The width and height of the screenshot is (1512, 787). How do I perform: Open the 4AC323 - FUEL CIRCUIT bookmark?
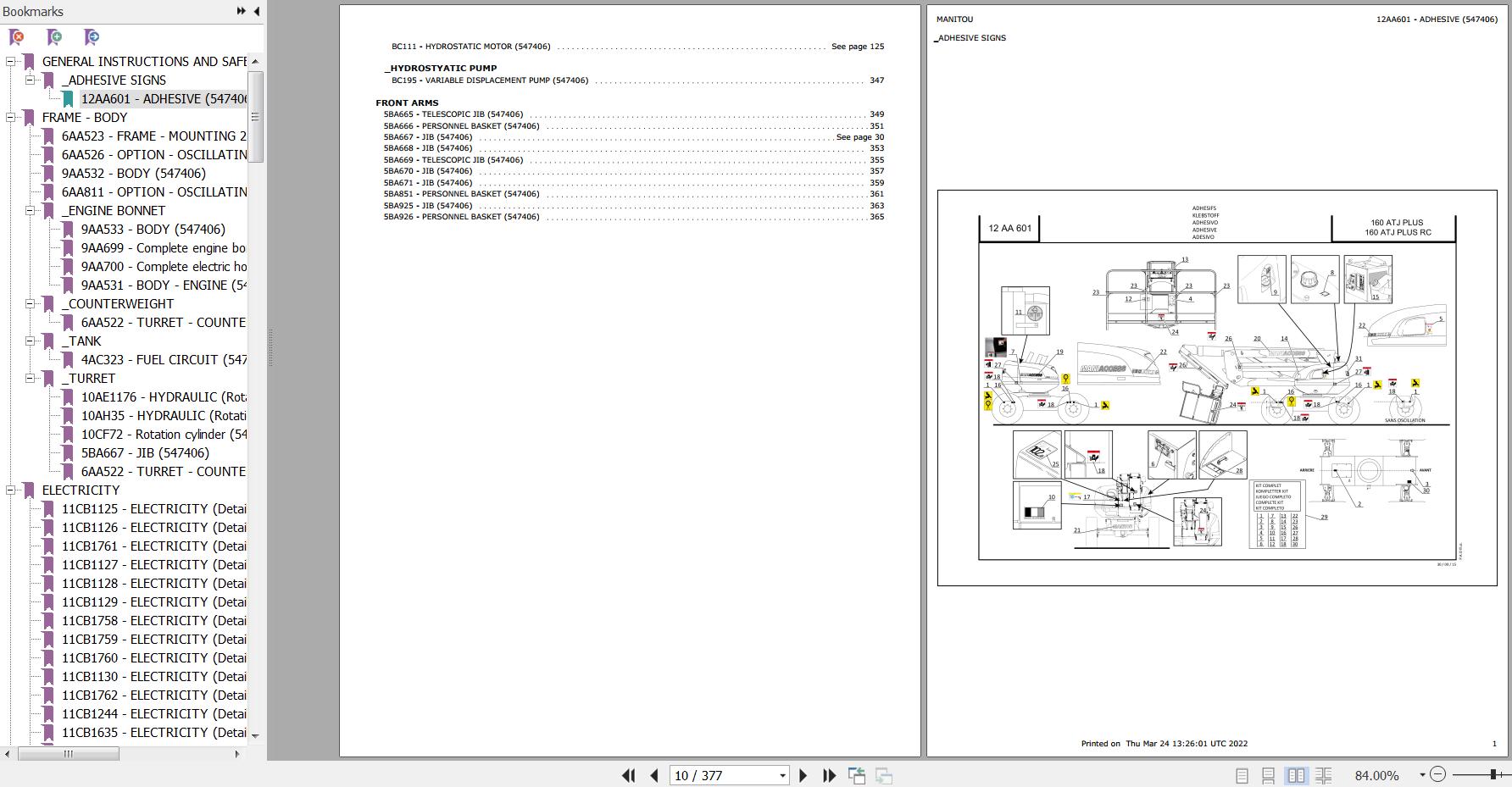click(x=163, y=360)
